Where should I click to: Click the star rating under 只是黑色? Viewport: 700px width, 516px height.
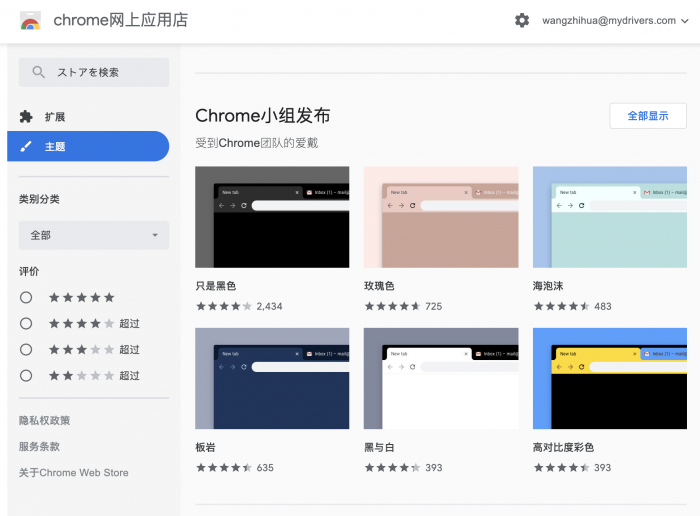pyautogui.click(x=224, y=306)
